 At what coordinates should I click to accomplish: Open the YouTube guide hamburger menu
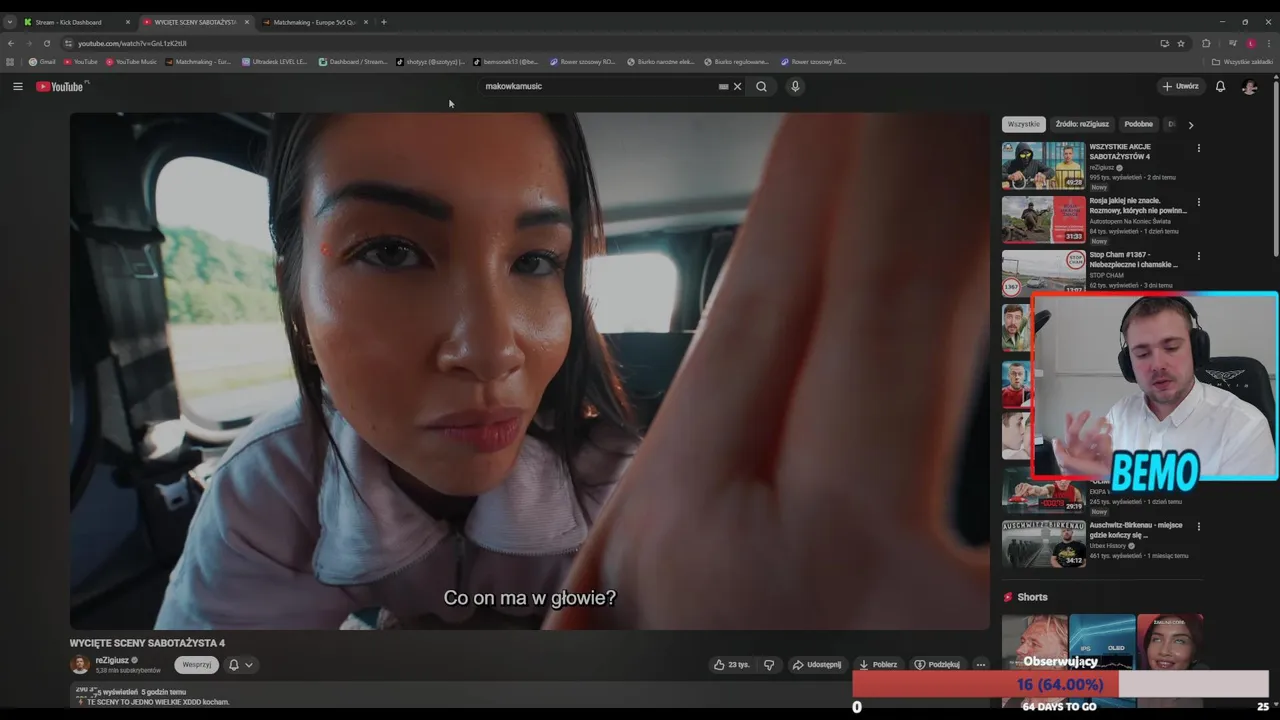[x=17, y=86]
